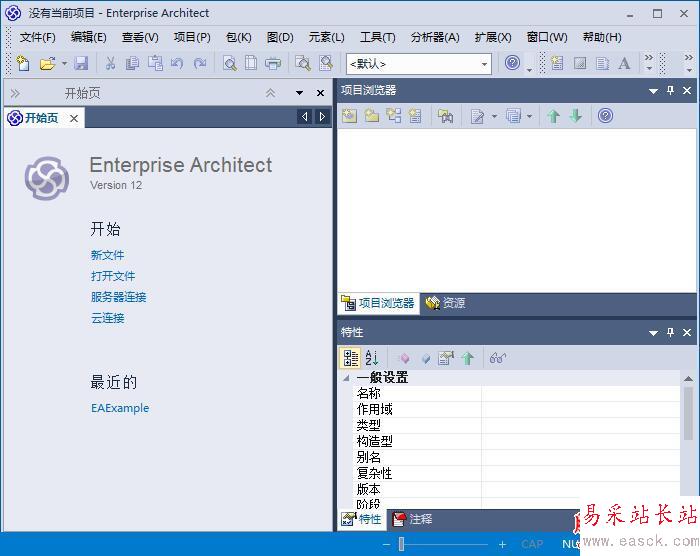The height and width of the screenshot is (556, 700).
Task: Expand the main toolbar overflow chevron at far right
Action: pyautogui.click(x=689, y=63)
